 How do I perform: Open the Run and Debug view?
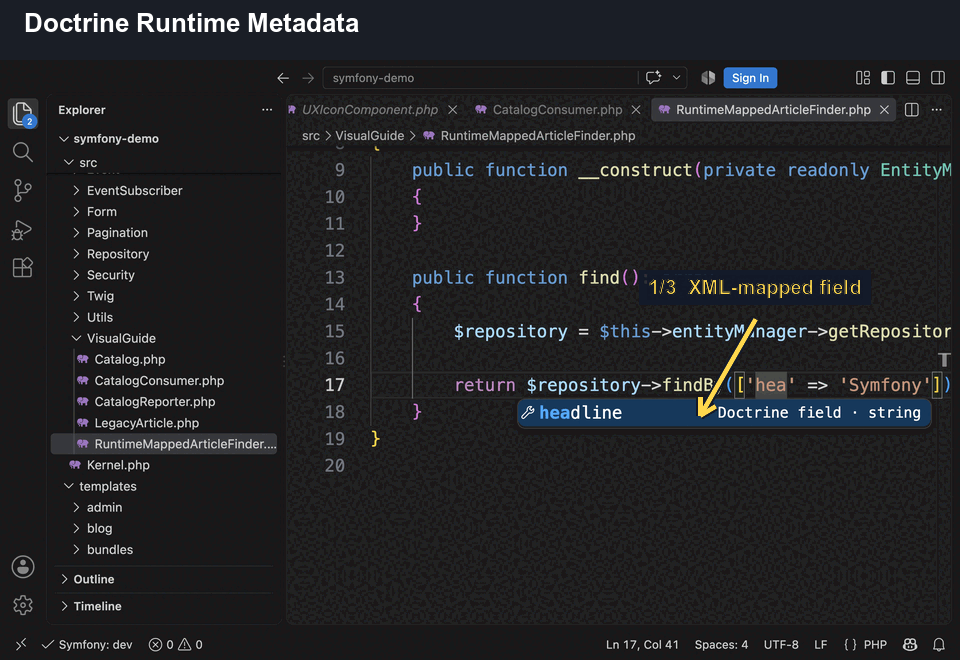(x=23, y=230)
